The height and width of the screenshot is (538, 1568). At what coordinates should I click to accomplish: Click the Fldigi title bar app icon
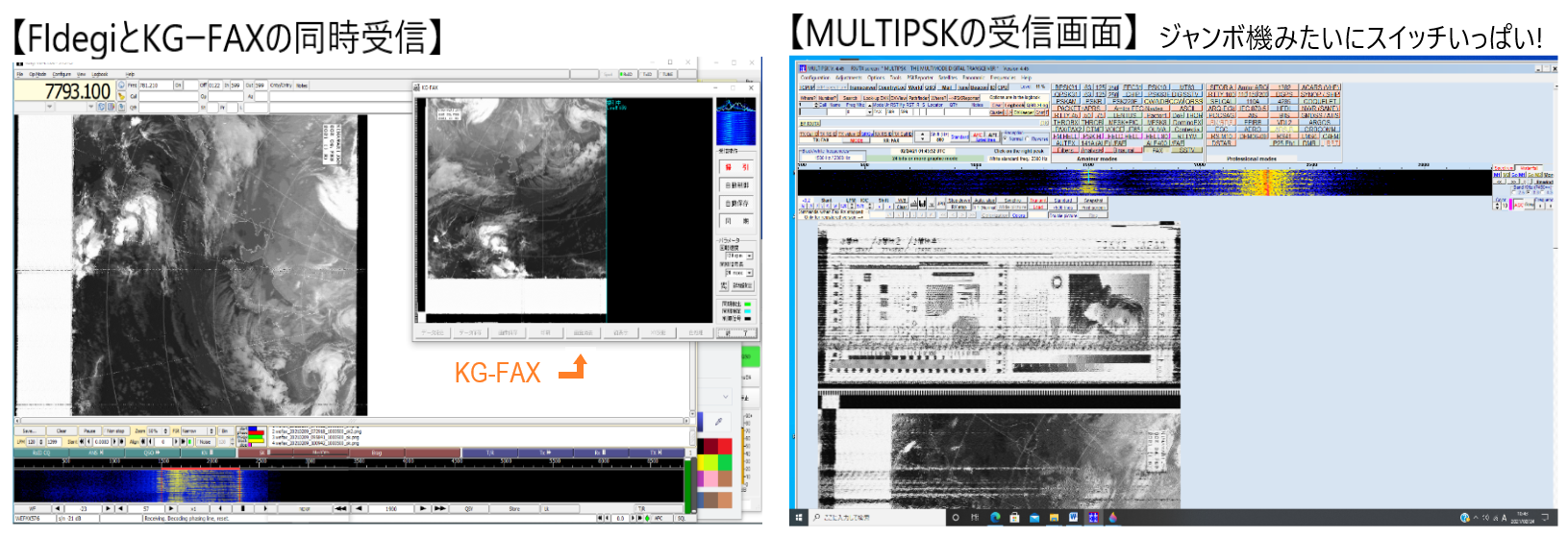pyautogui.click(x=19, y=63)
